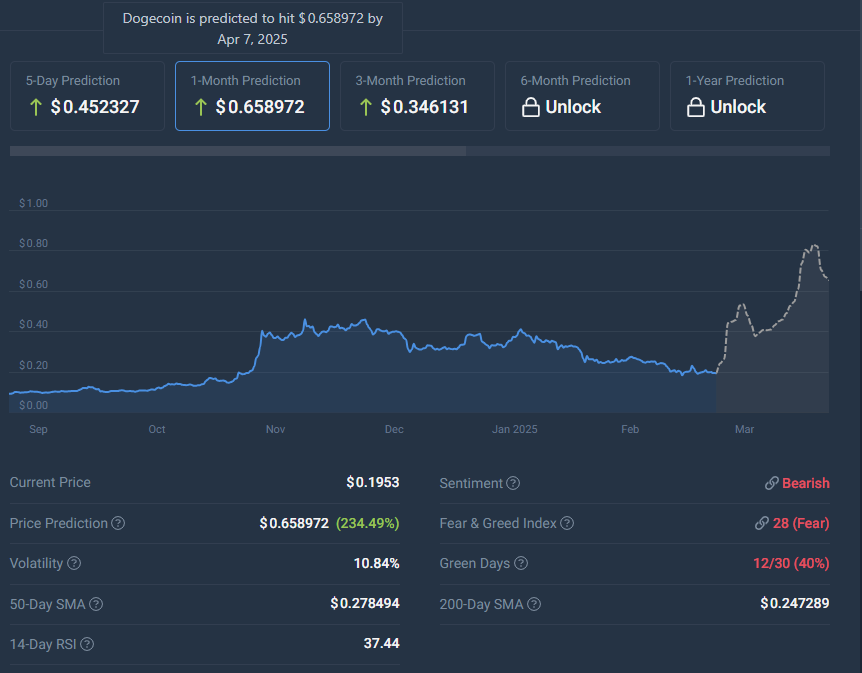Click the help icon next to Green Days
Viewport: 862px width, 673px height.
[520, 564]
